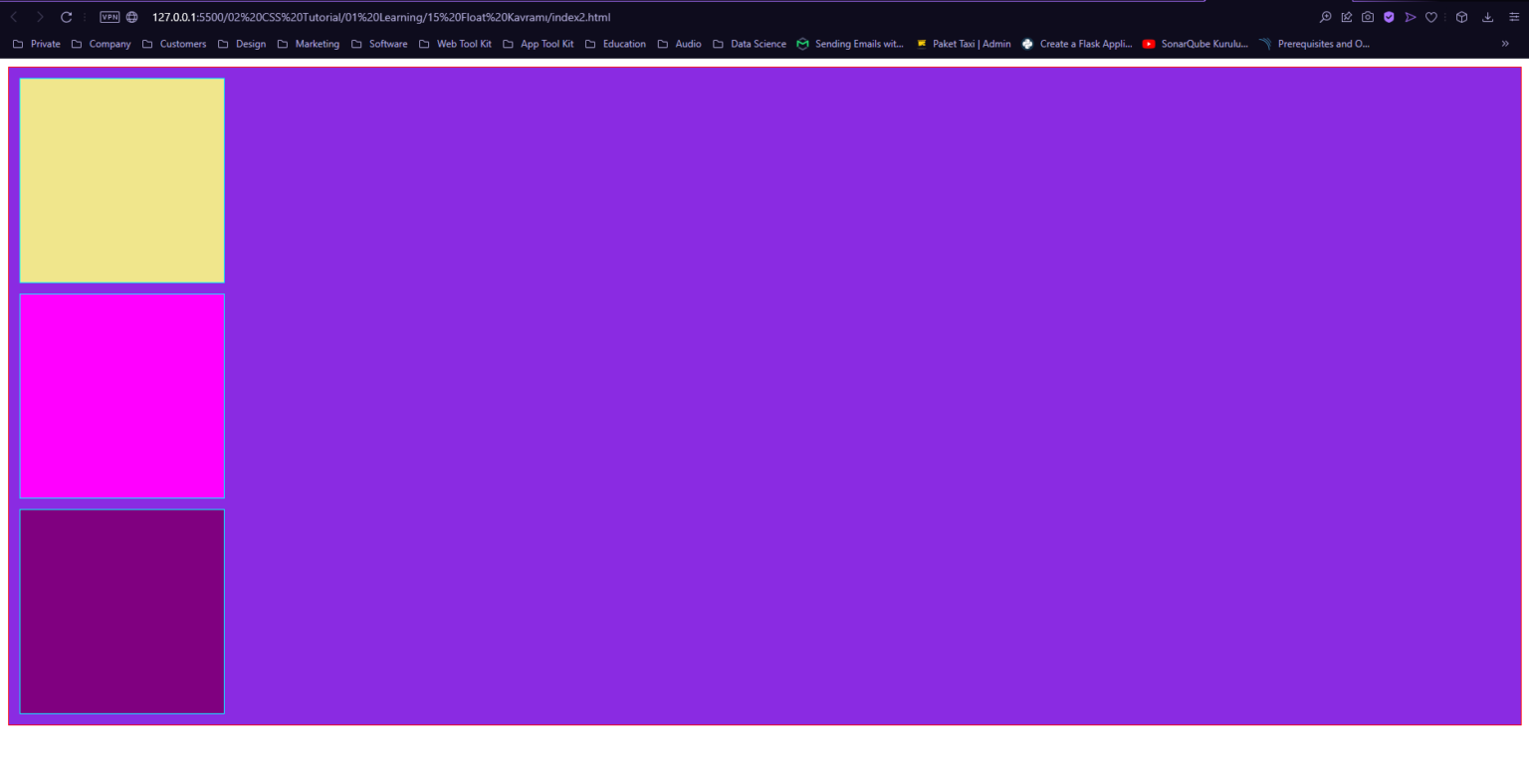
Task: Open the Private bookmarks folder
Action: pyautogui.click(x=45, y=44)
